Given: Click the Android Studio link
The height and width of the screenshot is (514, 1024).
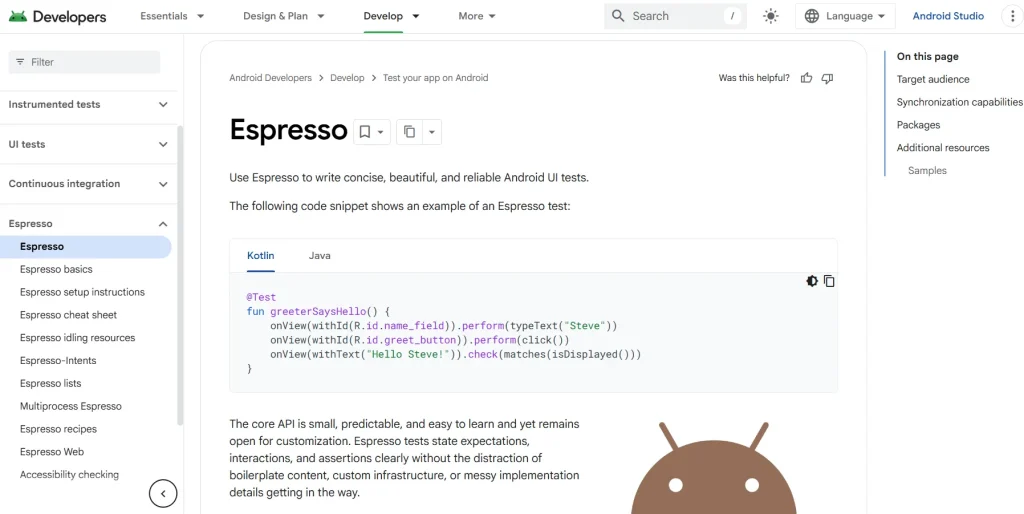Looking at the screenshot, I should (948, 16).
